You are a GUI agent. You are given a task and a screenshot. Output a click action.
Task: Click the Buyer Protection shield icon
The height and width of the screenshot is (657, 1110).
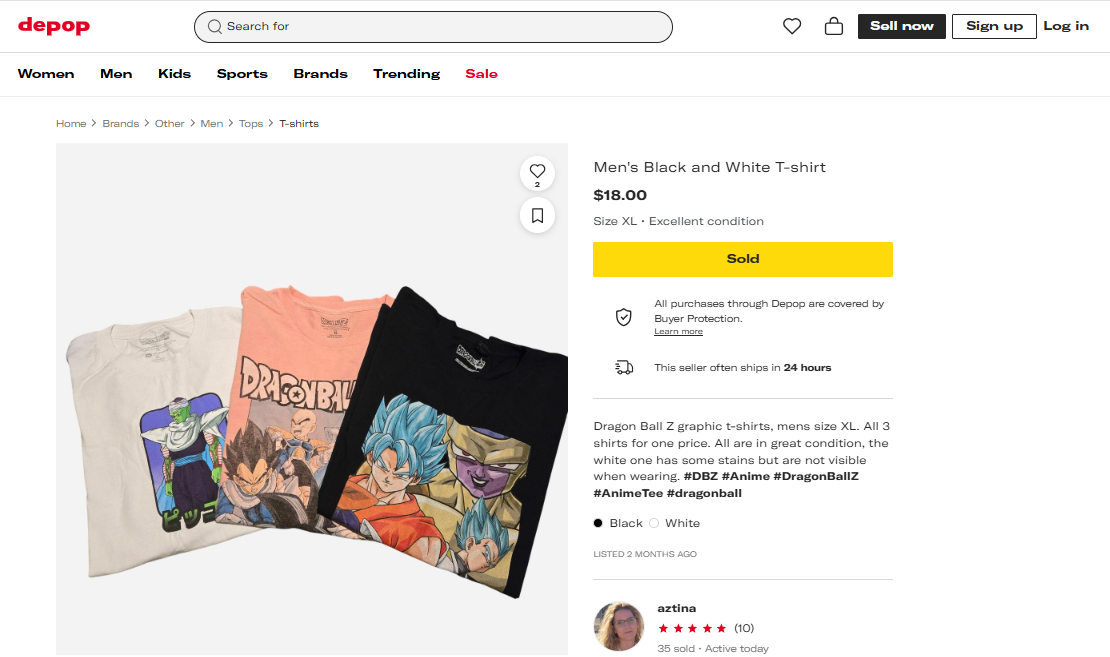tap(624, 317)
